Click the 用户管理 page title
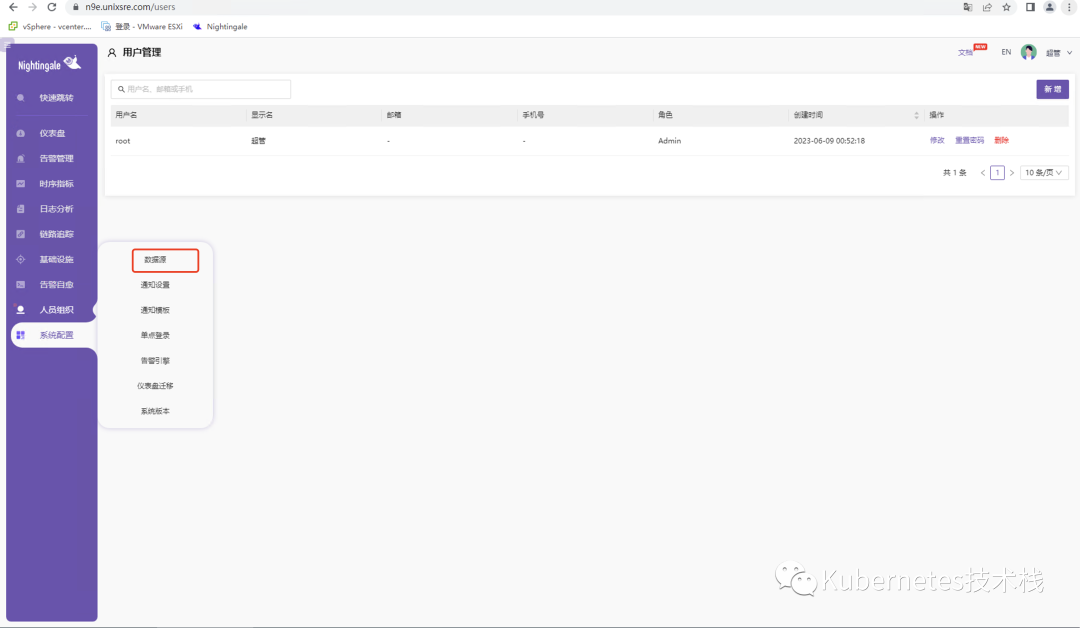The height and width of the screenshot is (628, 1080). (141, 52)
